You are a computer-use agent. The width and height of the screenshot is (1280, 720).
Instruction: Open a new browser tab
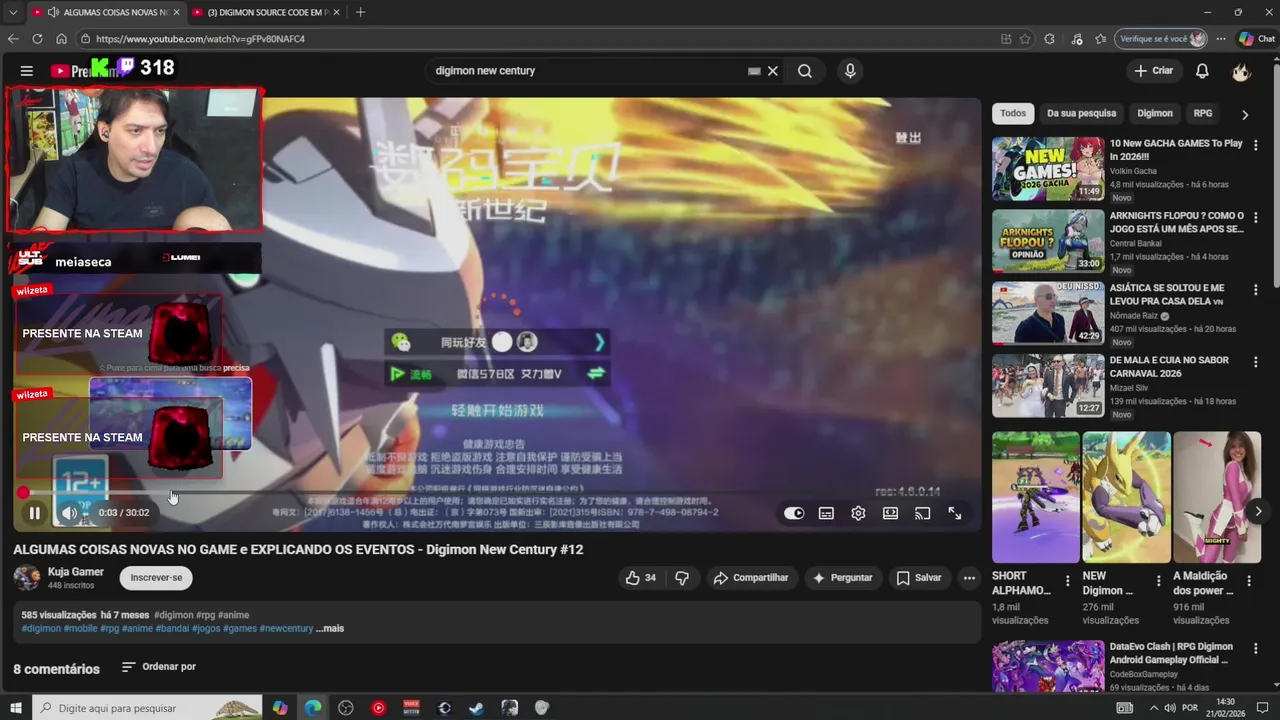click(x=360, y=12)
